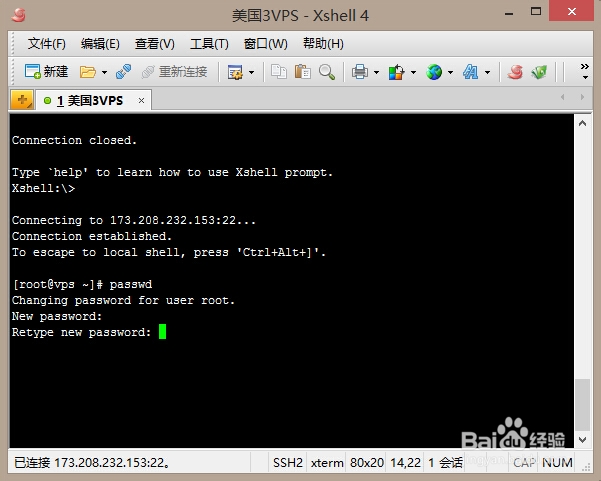Image resolution: width=601 pixels, height=481 pixels.
Task: Click the Print icon
Action: pos(360,72)
